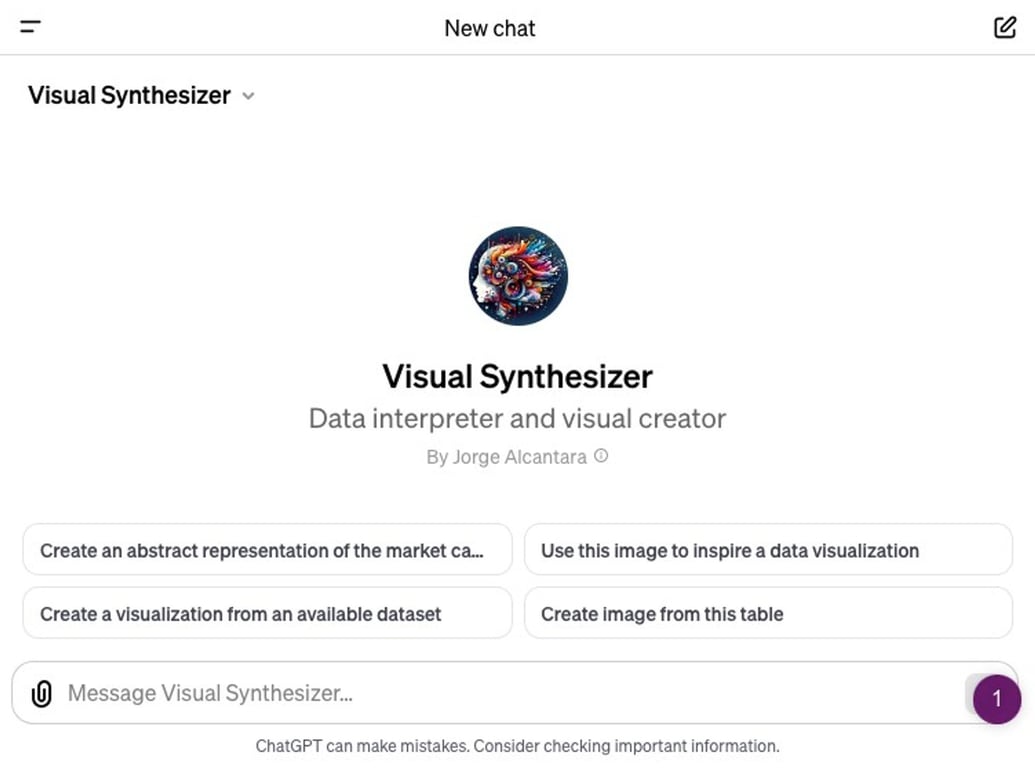Tap the purple "1" notification badge
Viewport: 1035px width, 768px height.
coord(996,699)
